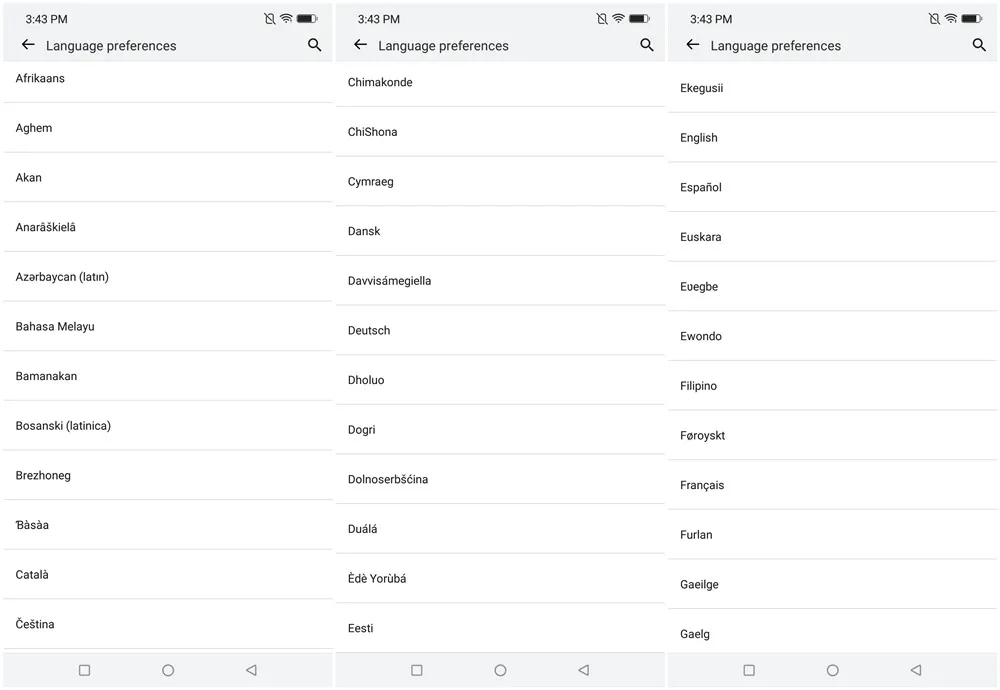Select Français as the language
Viewport: 1000px width, 690px height.
(702, 485)
